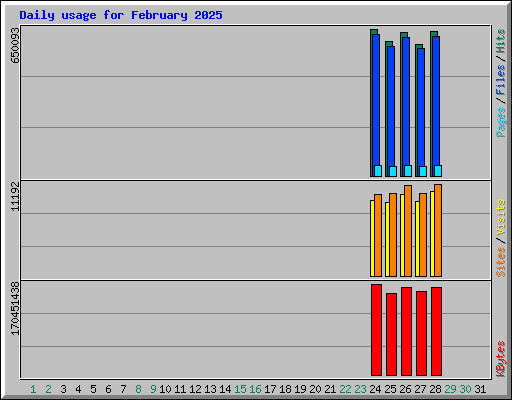The width and height of the screenshot is (512, 400).
Task: Select the red KBytes bar for day 24
Action: pos(376,330)
